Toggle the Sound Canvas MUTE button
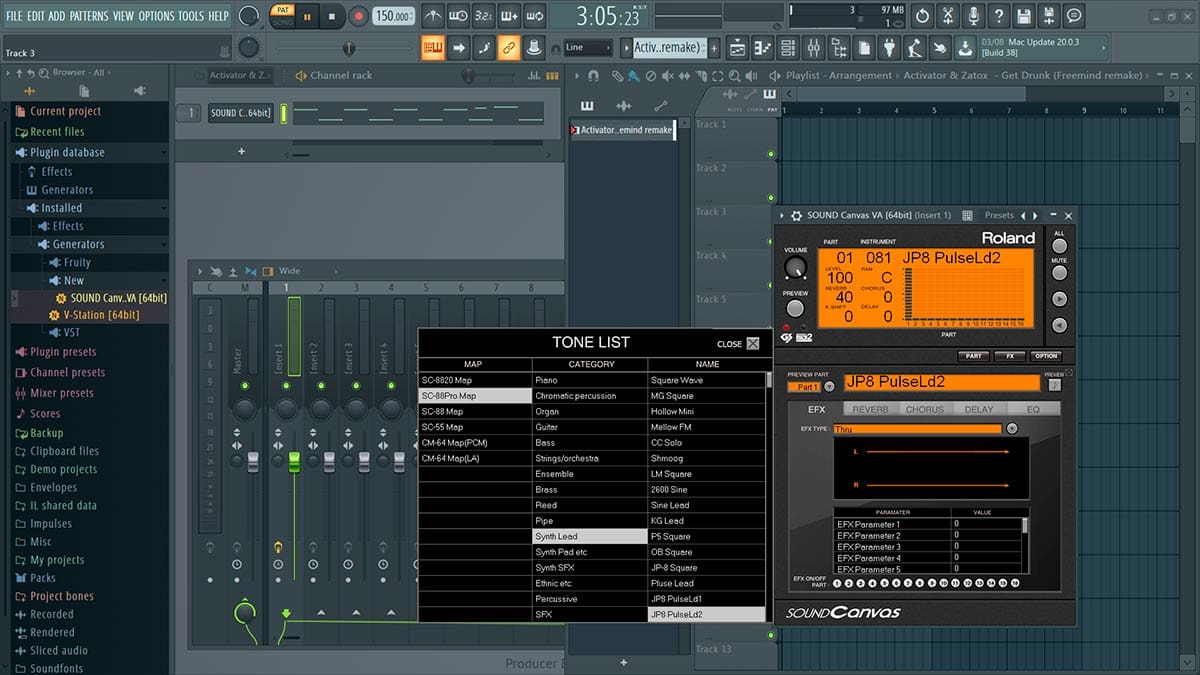This screenshot has height=675, width=1200. (1059, 272)
